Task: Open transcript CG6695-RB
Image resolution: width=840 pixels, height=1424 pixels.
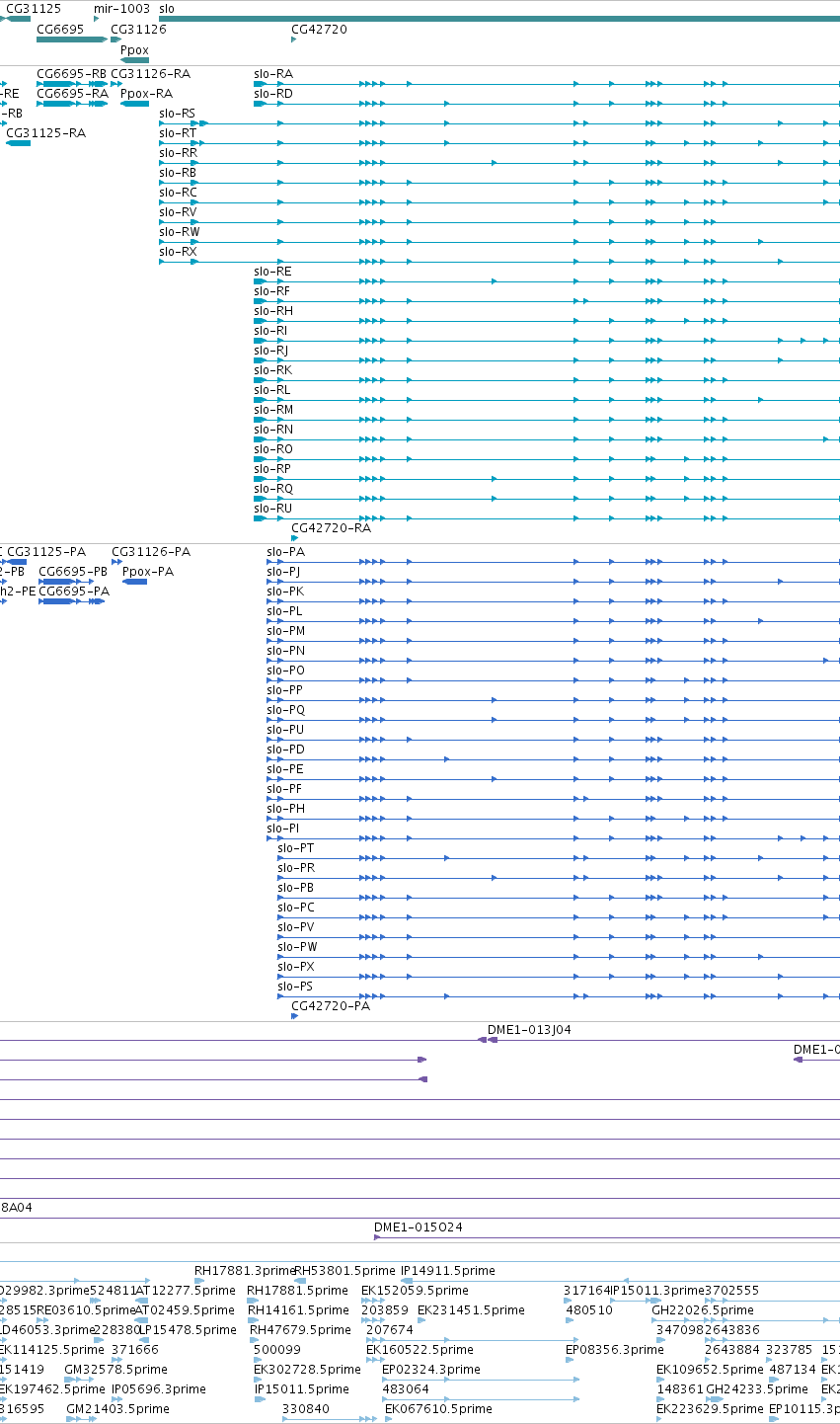Action: click(71, 74)
